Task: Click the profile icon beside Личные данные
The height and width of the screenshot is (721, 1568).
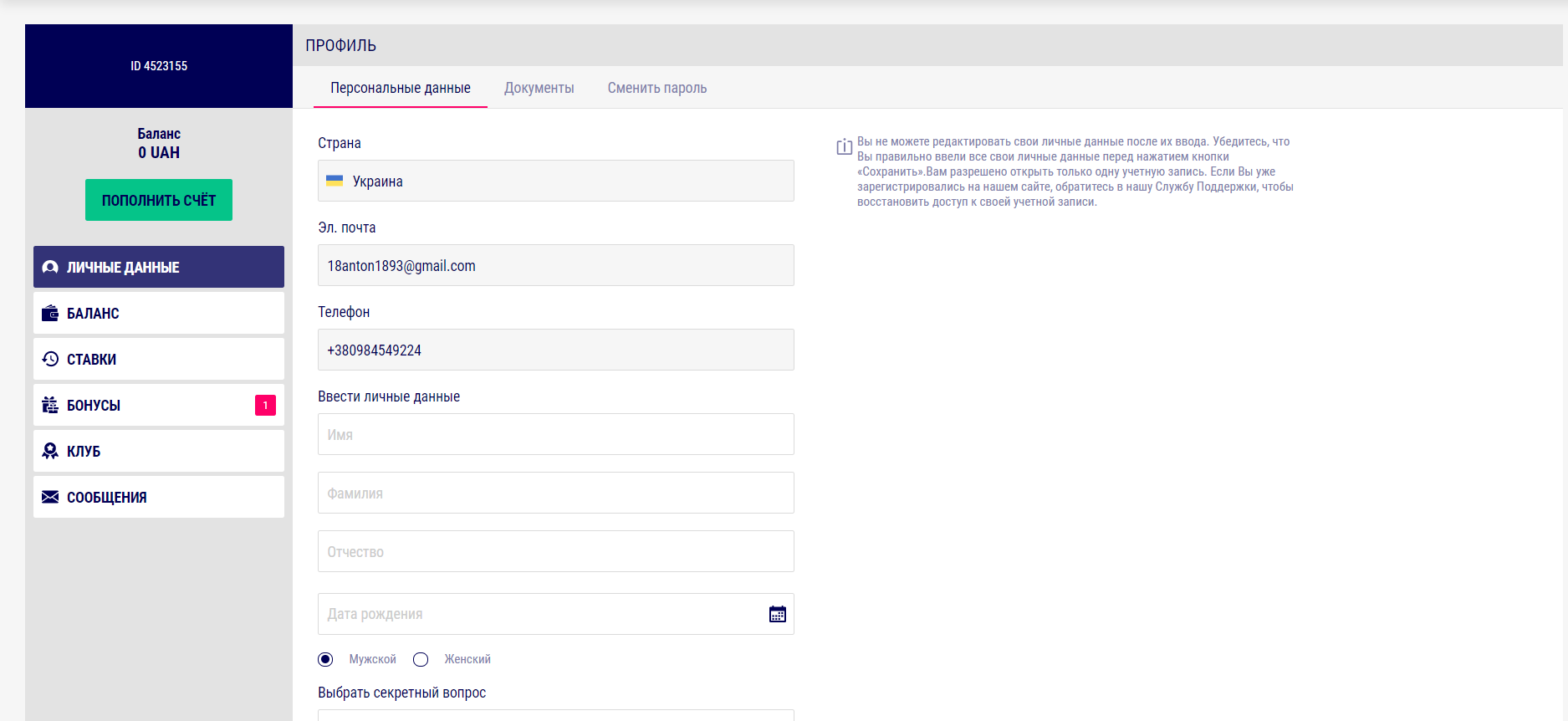Action: click(x=50, y=267)
